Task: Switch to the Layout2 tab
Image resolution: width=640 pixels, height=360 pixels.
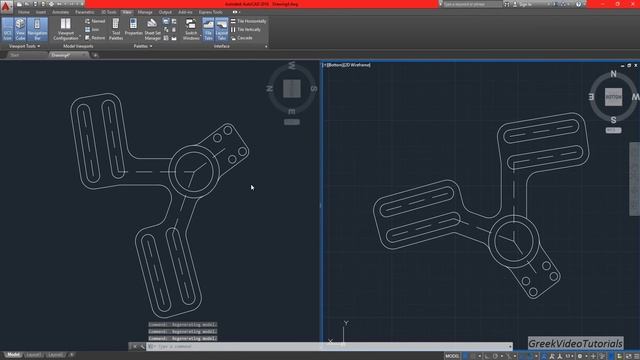Action: [56, 355]
